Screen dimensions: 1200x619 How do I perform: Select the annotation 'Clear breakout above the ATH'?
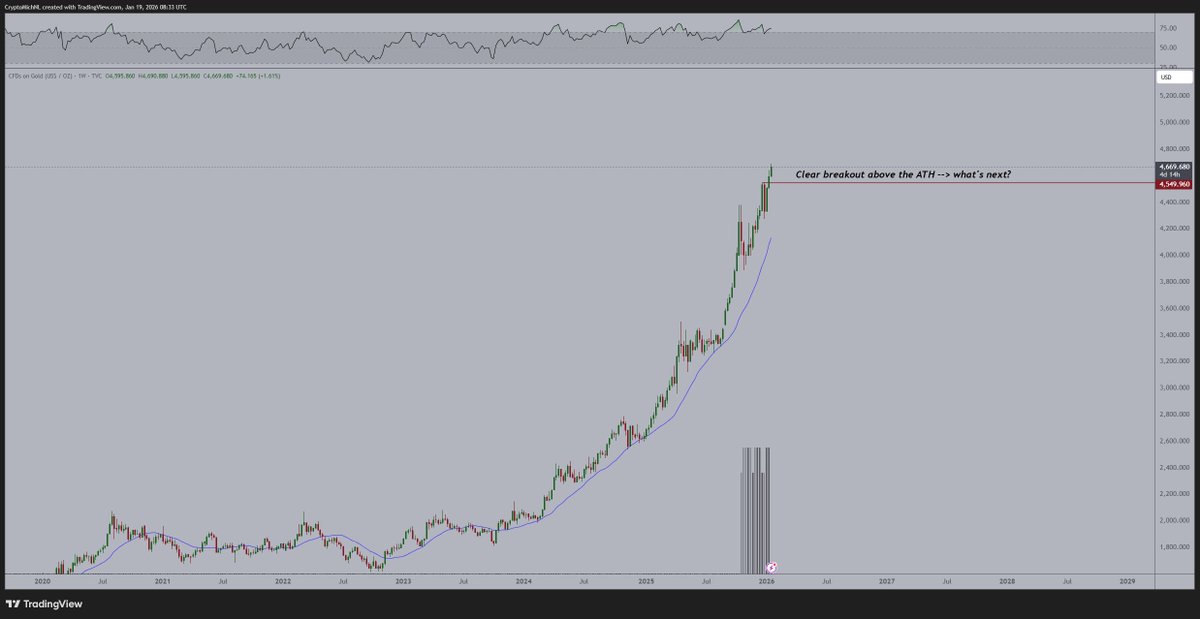click(902, 174)
